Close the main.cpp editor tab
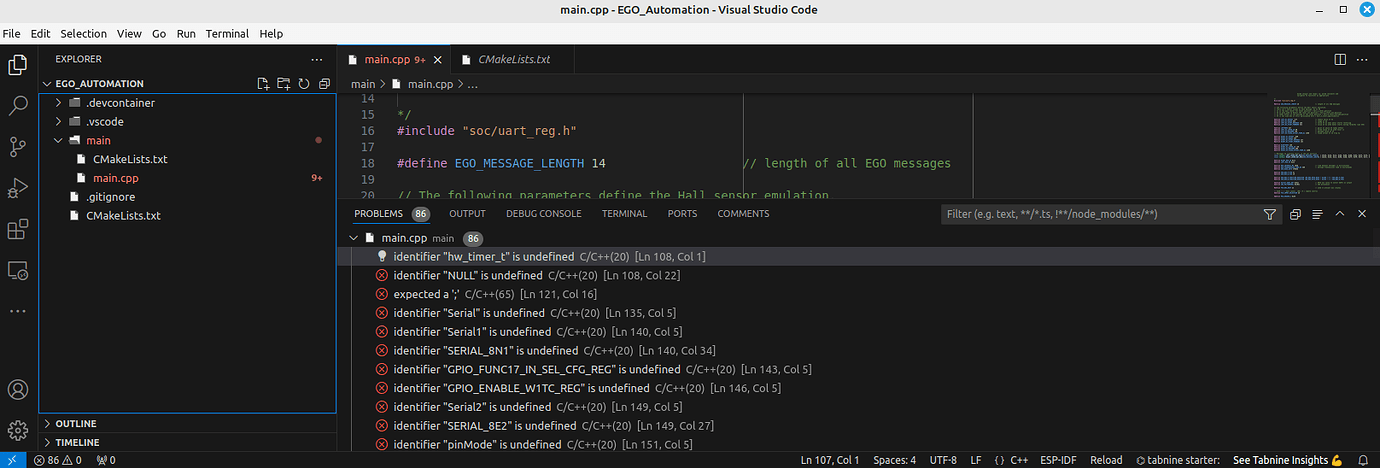This screenshot has height=468, width=1380. [438, 60]
